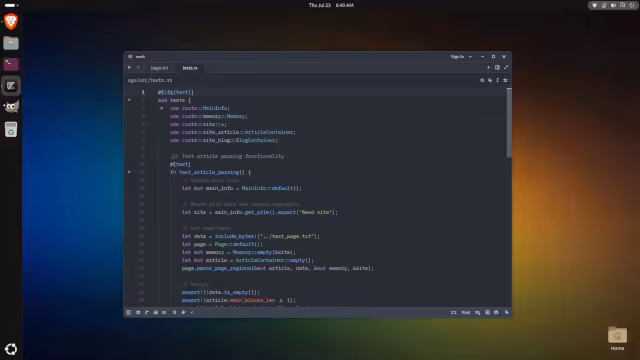The width and height of the screenshot is (640, 360).
Task: Click 'use crate::site_article::ArticleContainer;' line
Action: click(x=233, y=132)
